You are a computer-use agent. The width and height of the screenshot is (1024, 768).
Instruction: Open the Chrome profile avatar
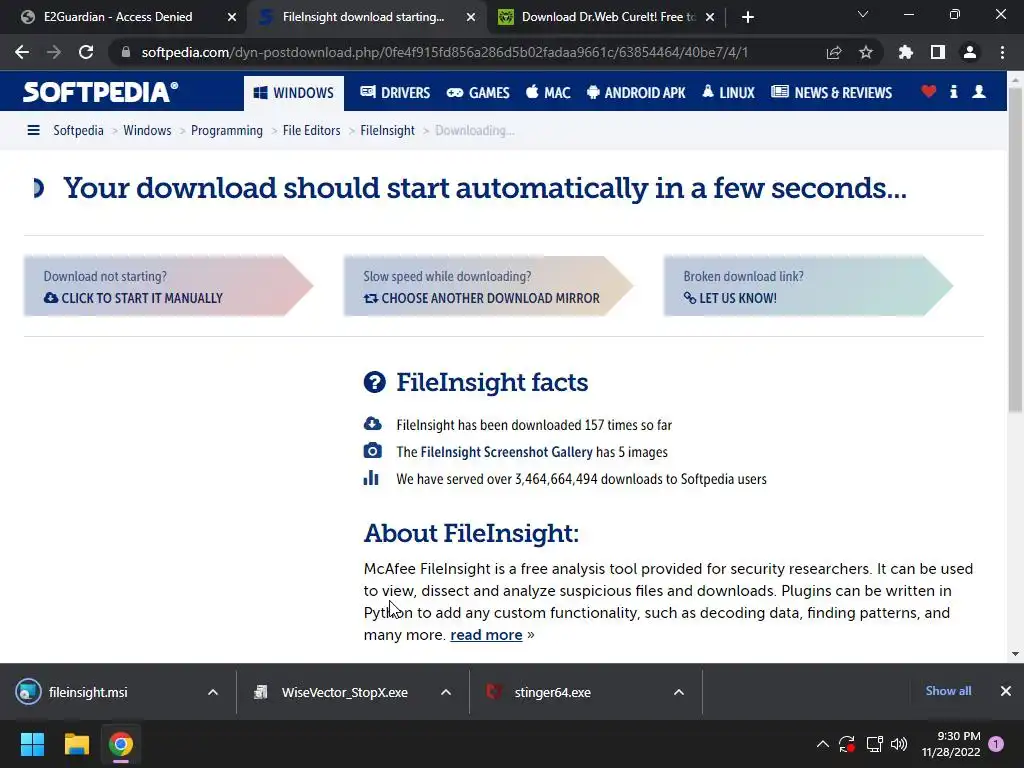tap(970, 52)
